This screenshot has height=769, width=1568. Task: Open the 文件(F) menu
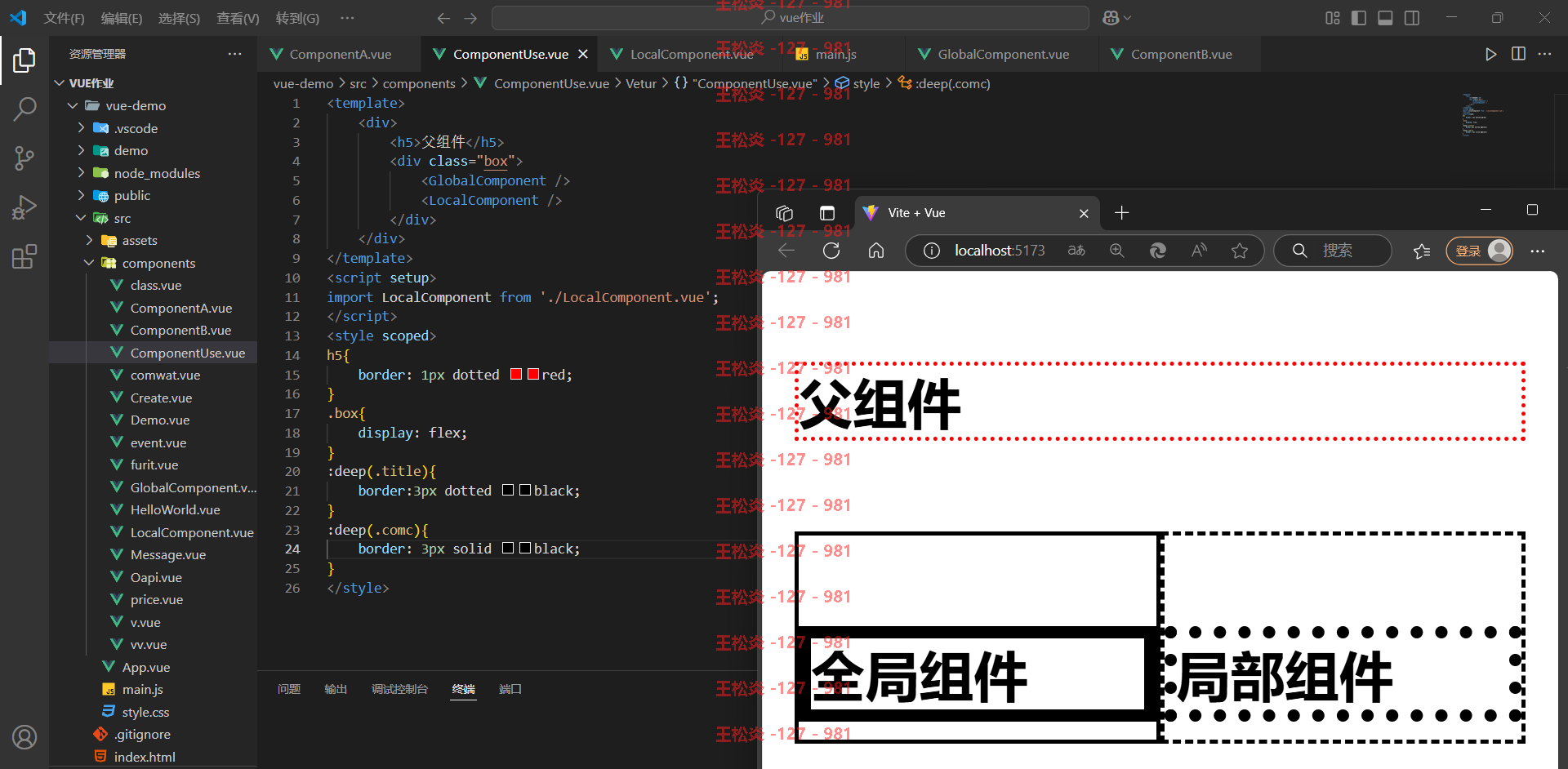coord(64,18)
